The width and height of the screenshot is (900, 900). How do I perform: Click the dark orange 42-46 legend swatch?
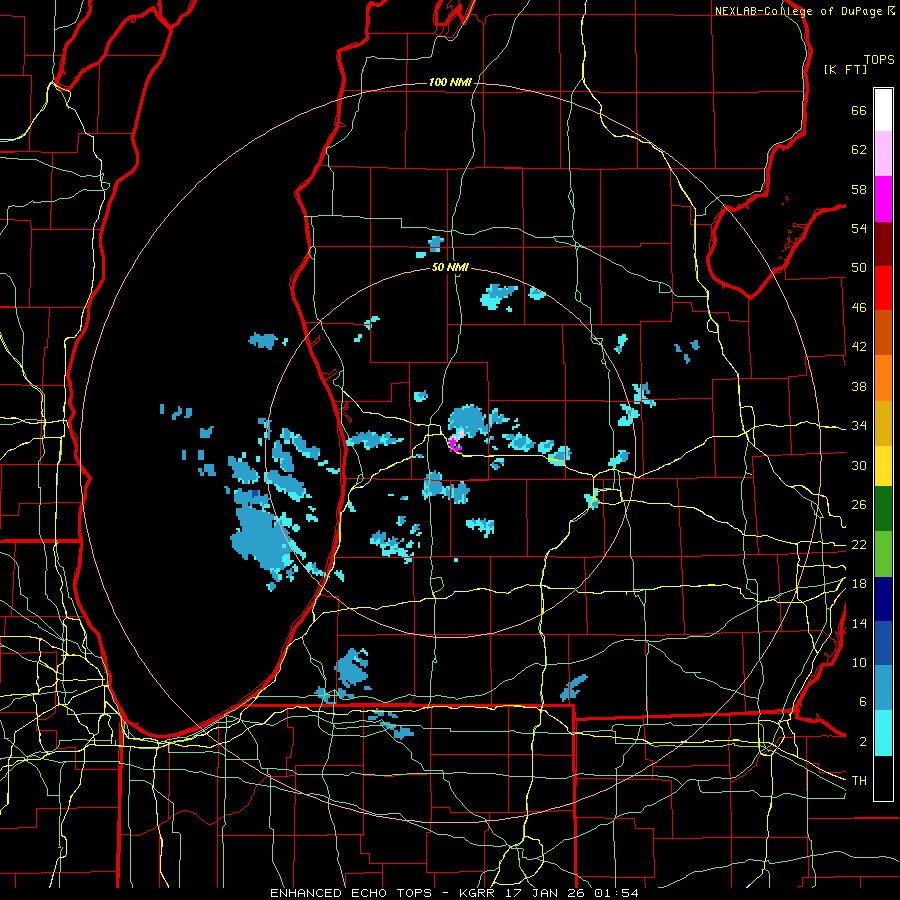(x=883, y=332)
